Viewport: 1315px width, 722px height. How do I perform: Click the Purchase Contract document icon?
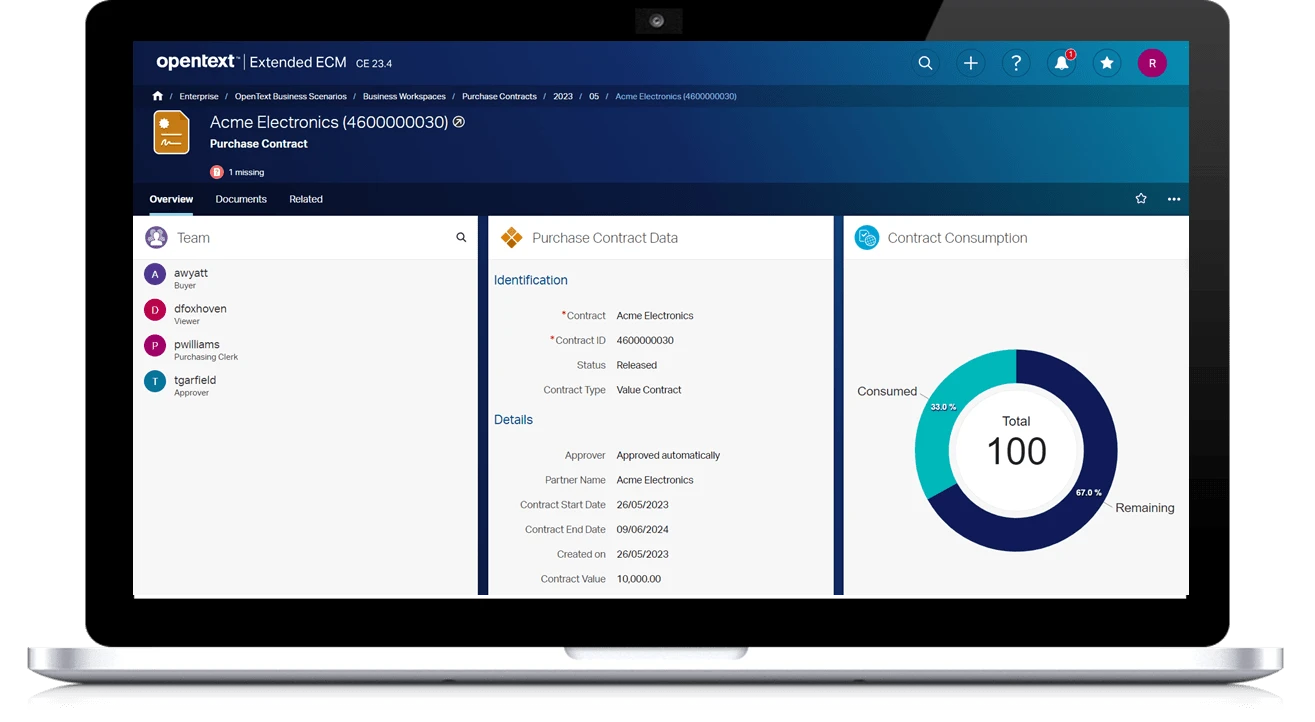click(171, 132)
